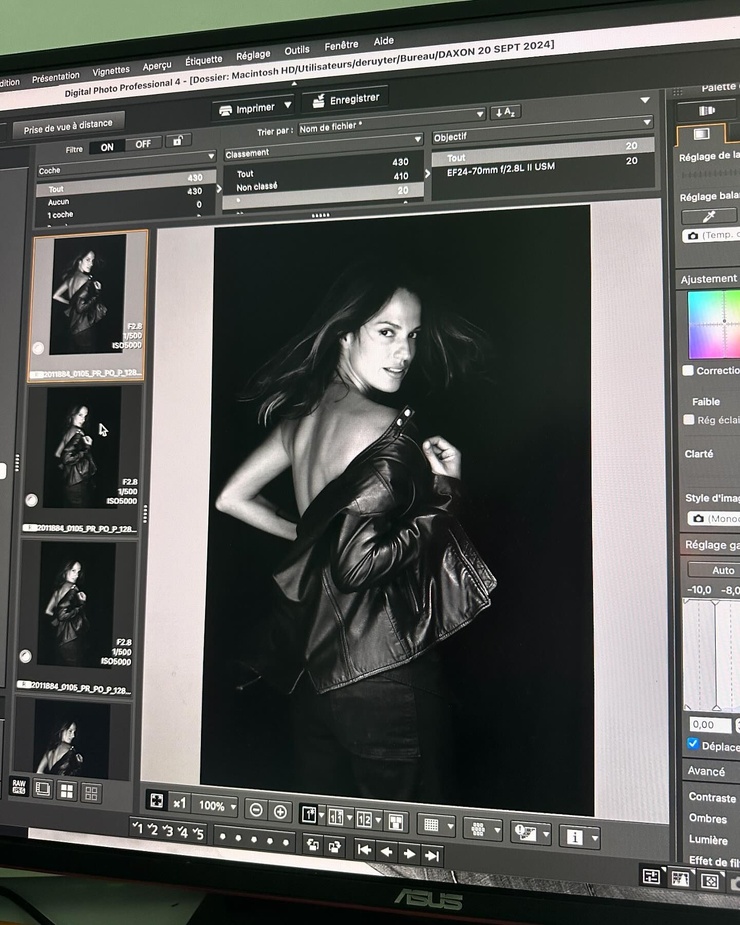740x925 pixels.
Task: Go to the first image arrow
Action: click(x=364, y=850)
